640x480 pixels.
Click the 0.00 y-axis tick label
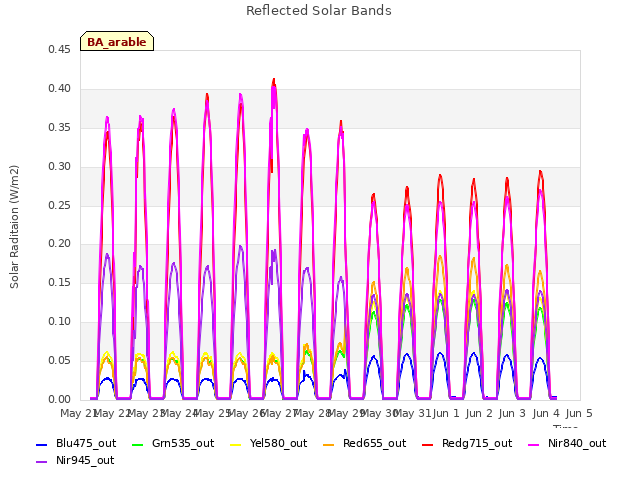click(60, 399)
